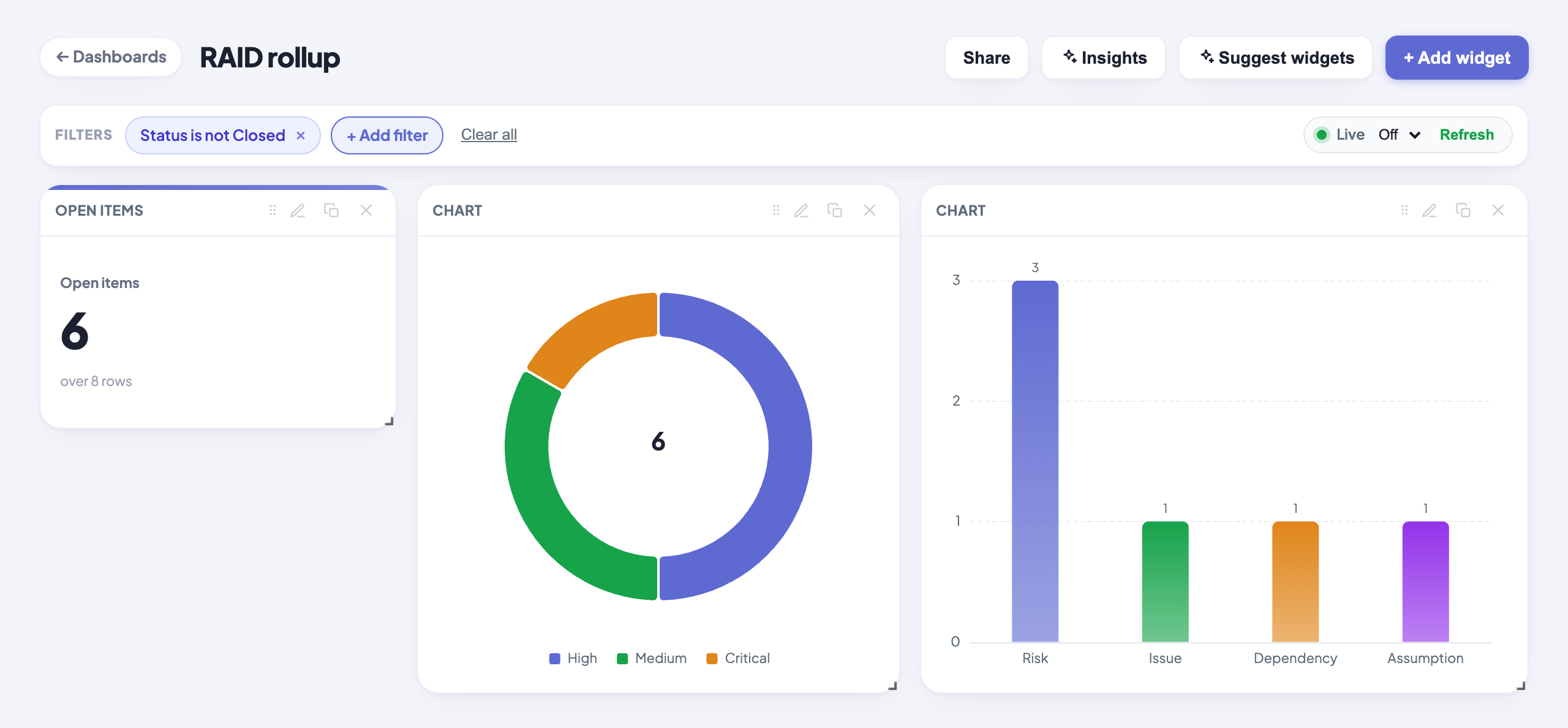Remove the Open Items widget

[x=366, y=210]
